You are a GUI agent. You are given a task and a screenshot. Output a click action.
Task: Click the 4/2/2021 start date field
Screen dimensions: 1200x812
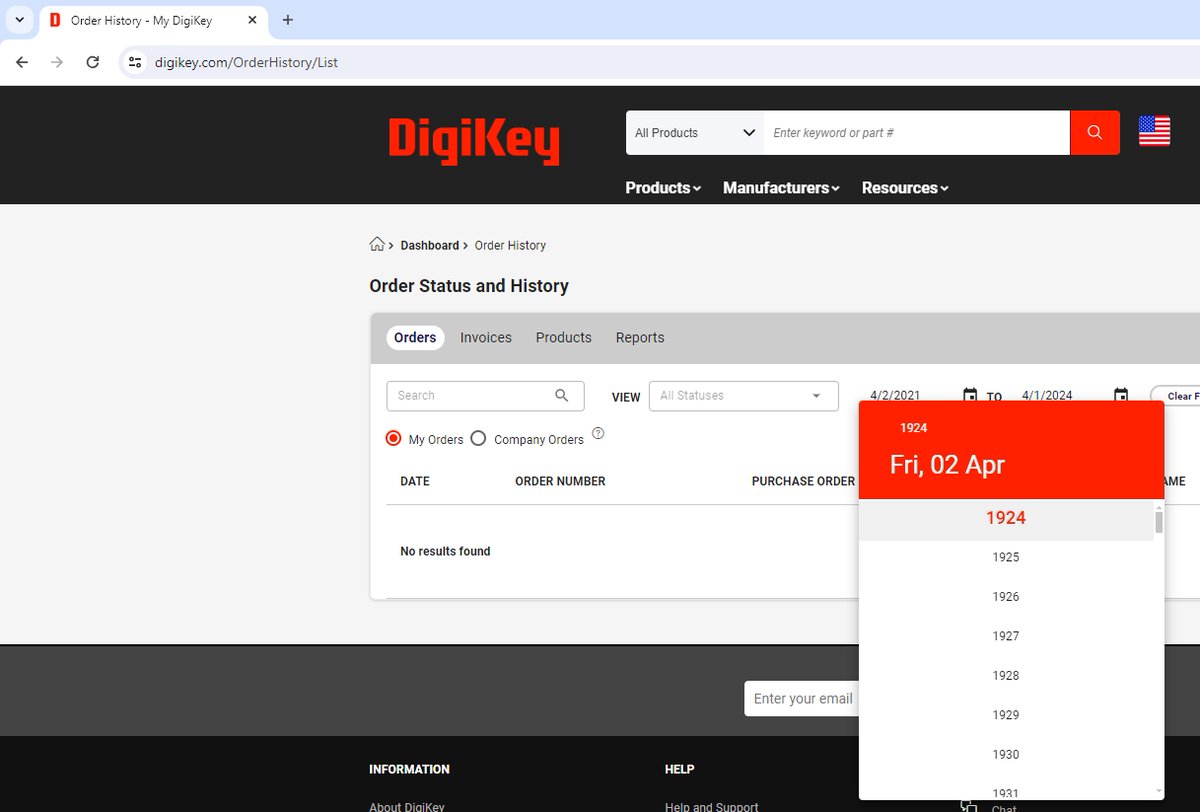coord(895,395)
